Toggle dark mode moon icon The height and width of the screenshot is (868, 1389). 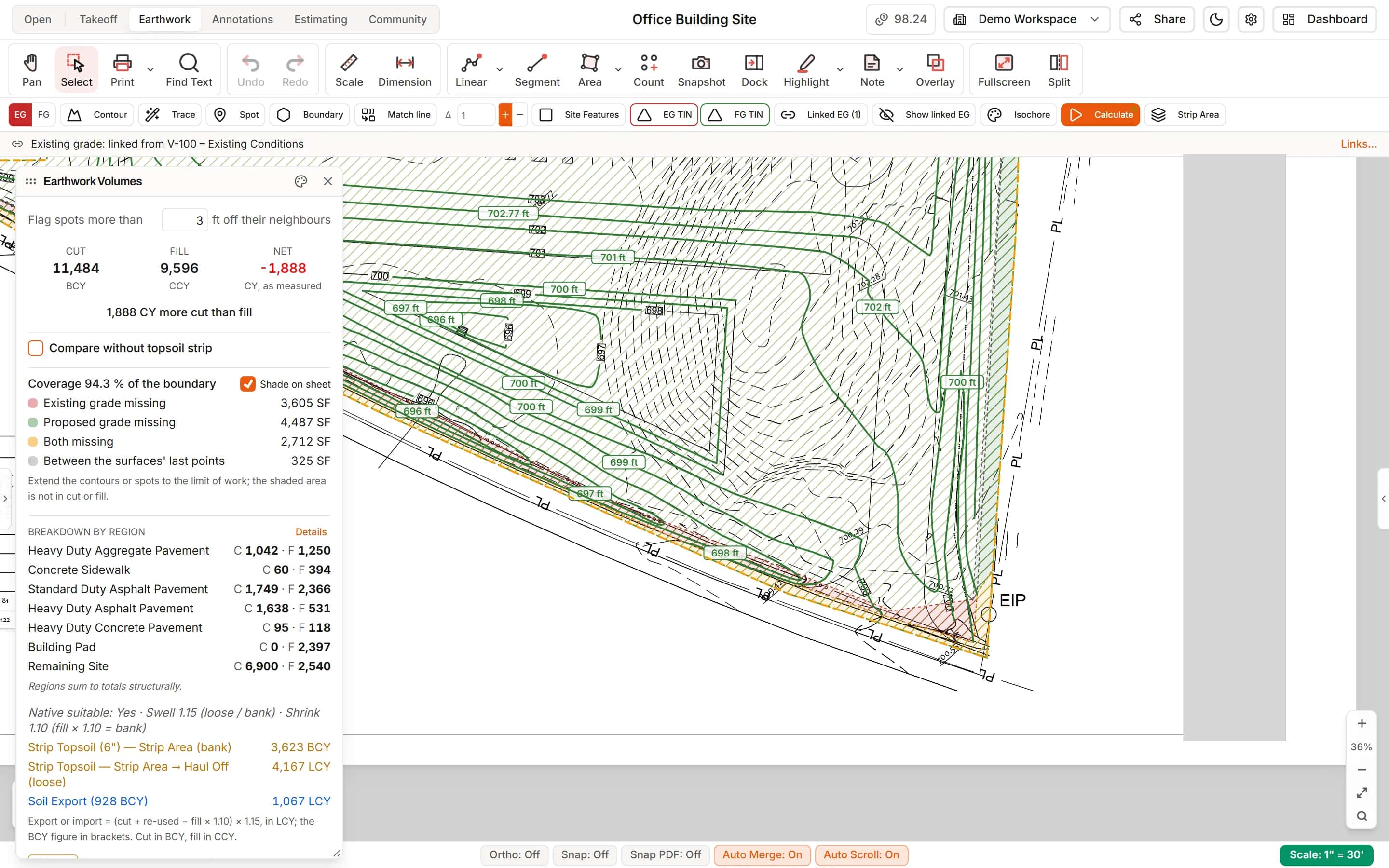tap(1216, 19)
